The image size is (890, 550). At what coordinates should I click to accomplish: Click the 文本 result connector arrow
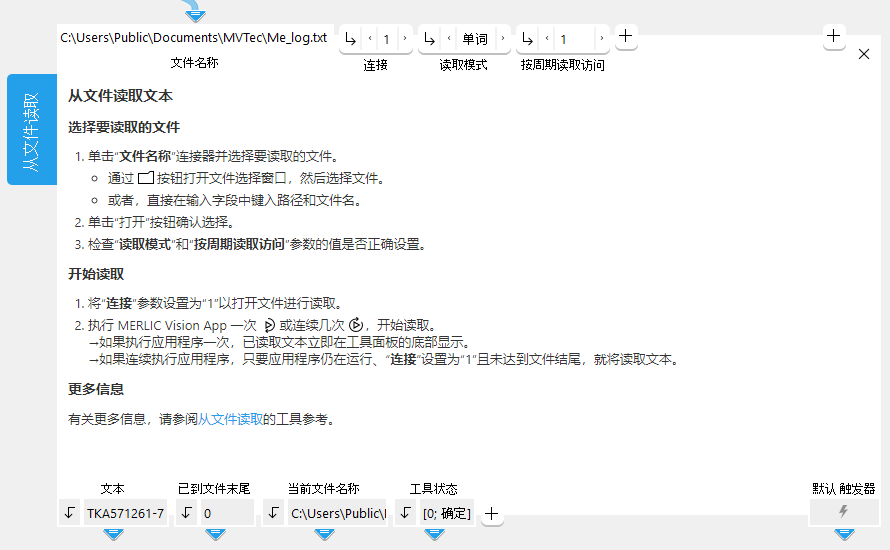tap(69, 513)
